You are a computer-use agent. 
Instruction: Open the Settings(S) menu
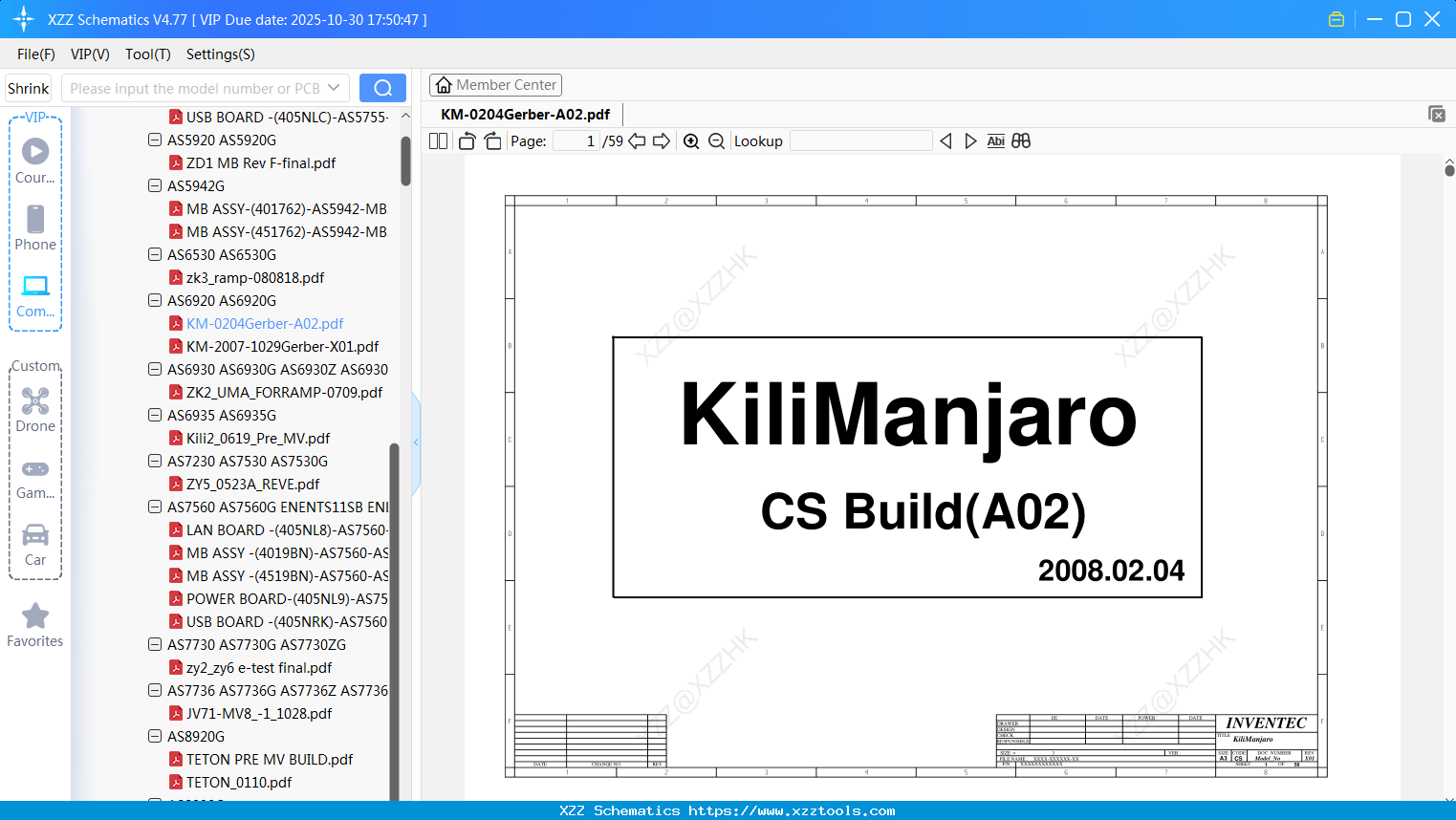click(x=221, y=54)
